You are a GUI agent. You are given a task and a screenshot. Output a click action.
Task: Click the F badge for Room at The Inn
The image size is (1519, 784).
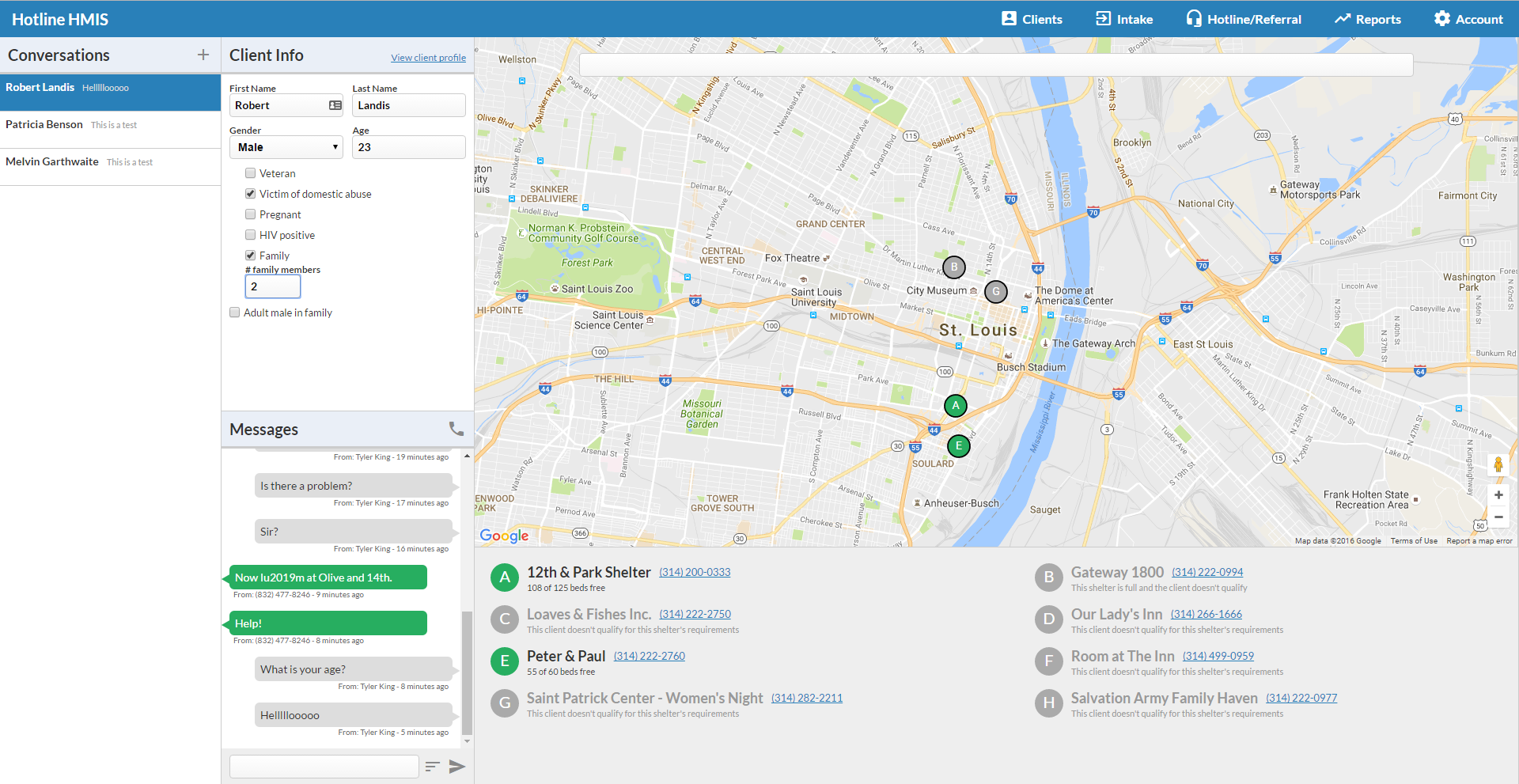coord(1049,661)
